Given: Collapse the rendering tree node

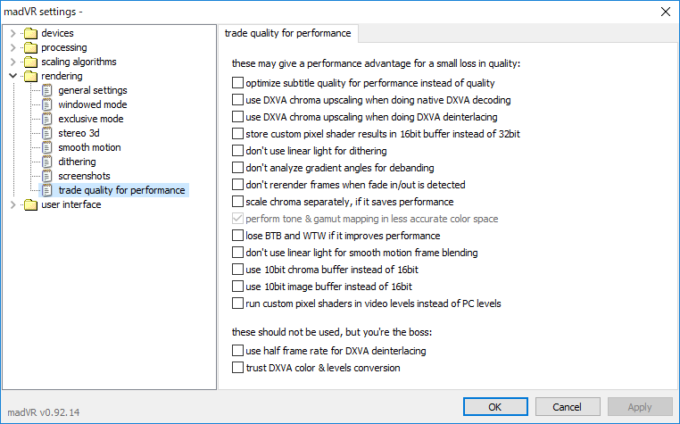Looking at the screenshot, I should point(13,75).
